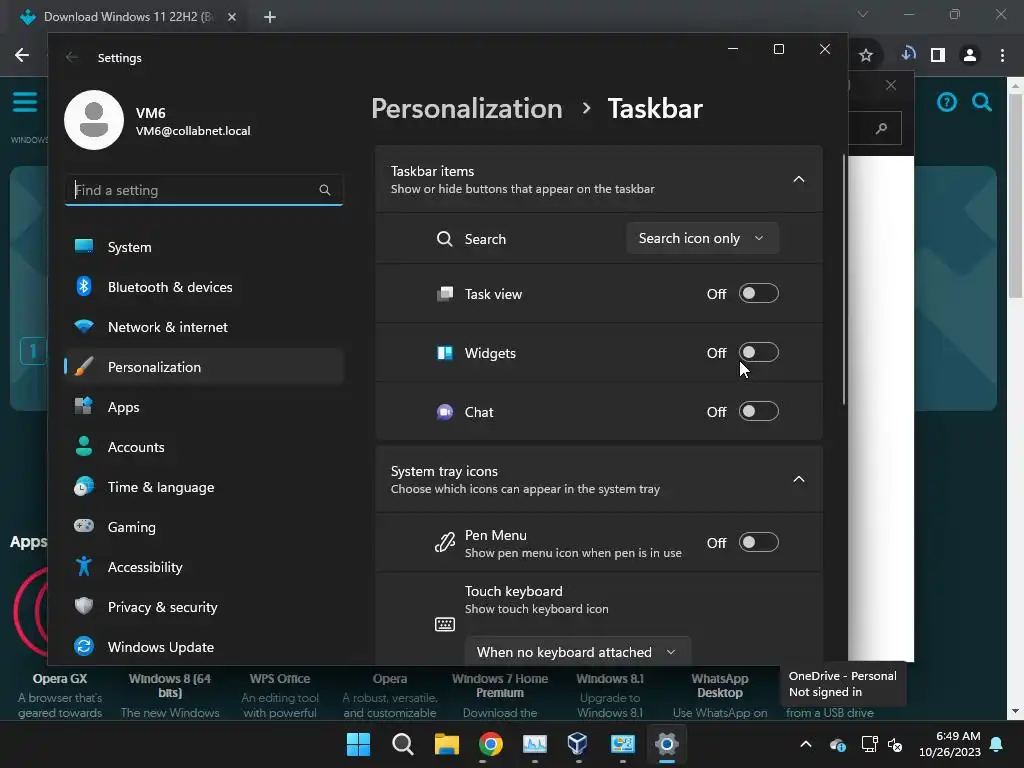This screenshot has width=1024, height=768.
Task: Go back with Settings back arrow
Action: 72,57
